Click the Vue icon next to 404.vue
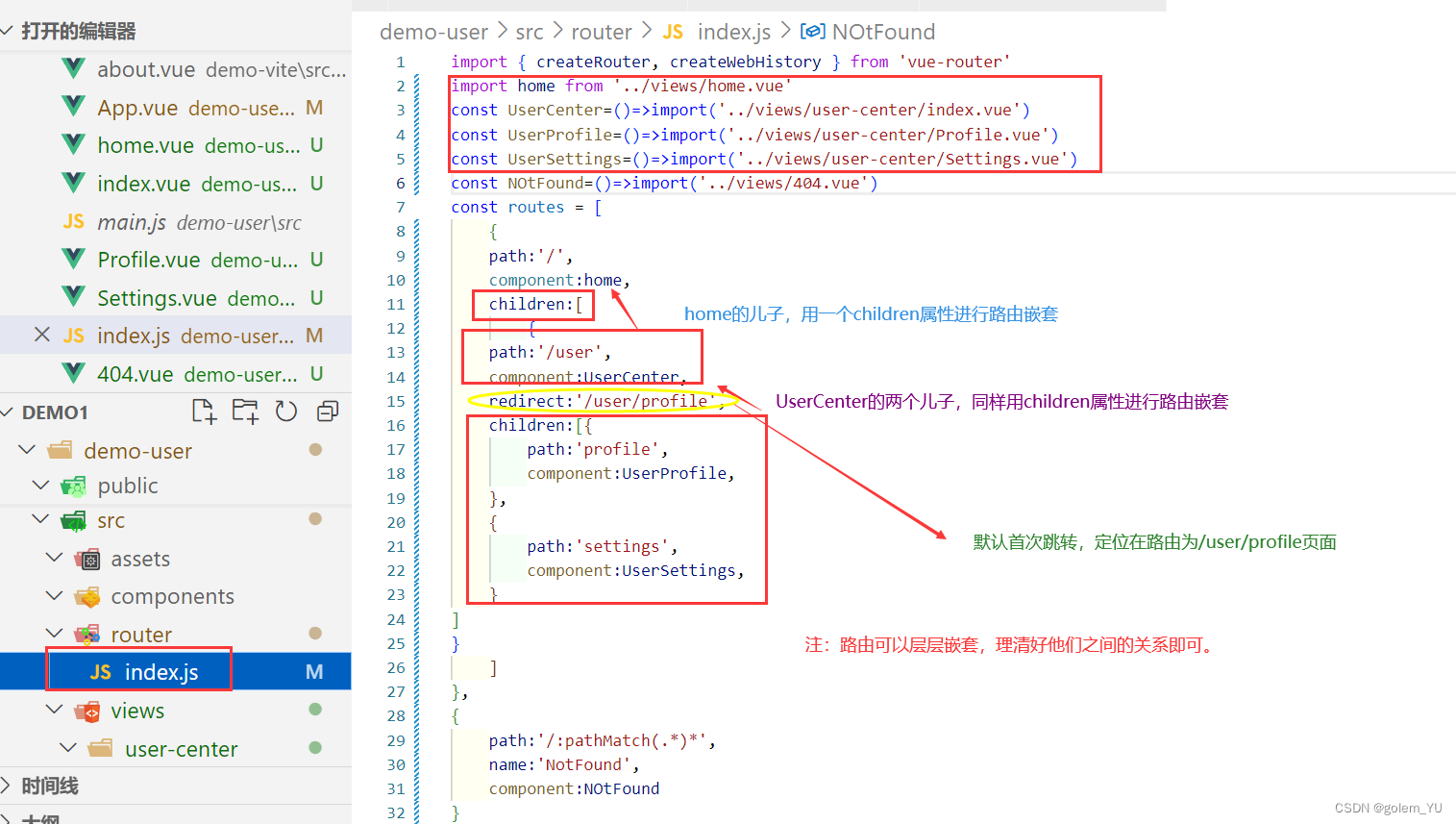This screenshot has height=824, width=1456. click(x=74, y=373)
